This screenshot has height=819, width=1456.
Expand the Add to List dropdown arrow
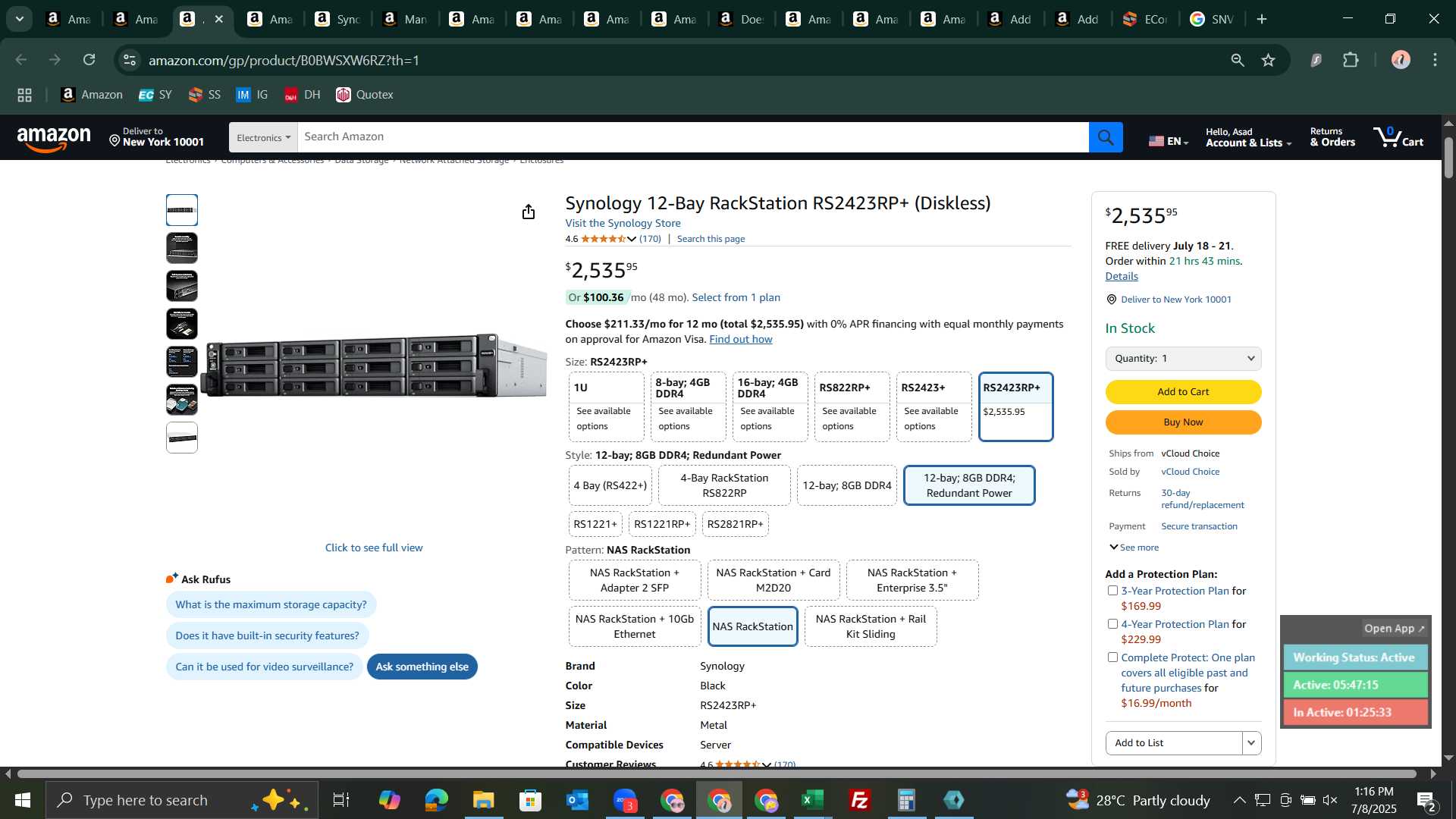tap(1251, 743)
